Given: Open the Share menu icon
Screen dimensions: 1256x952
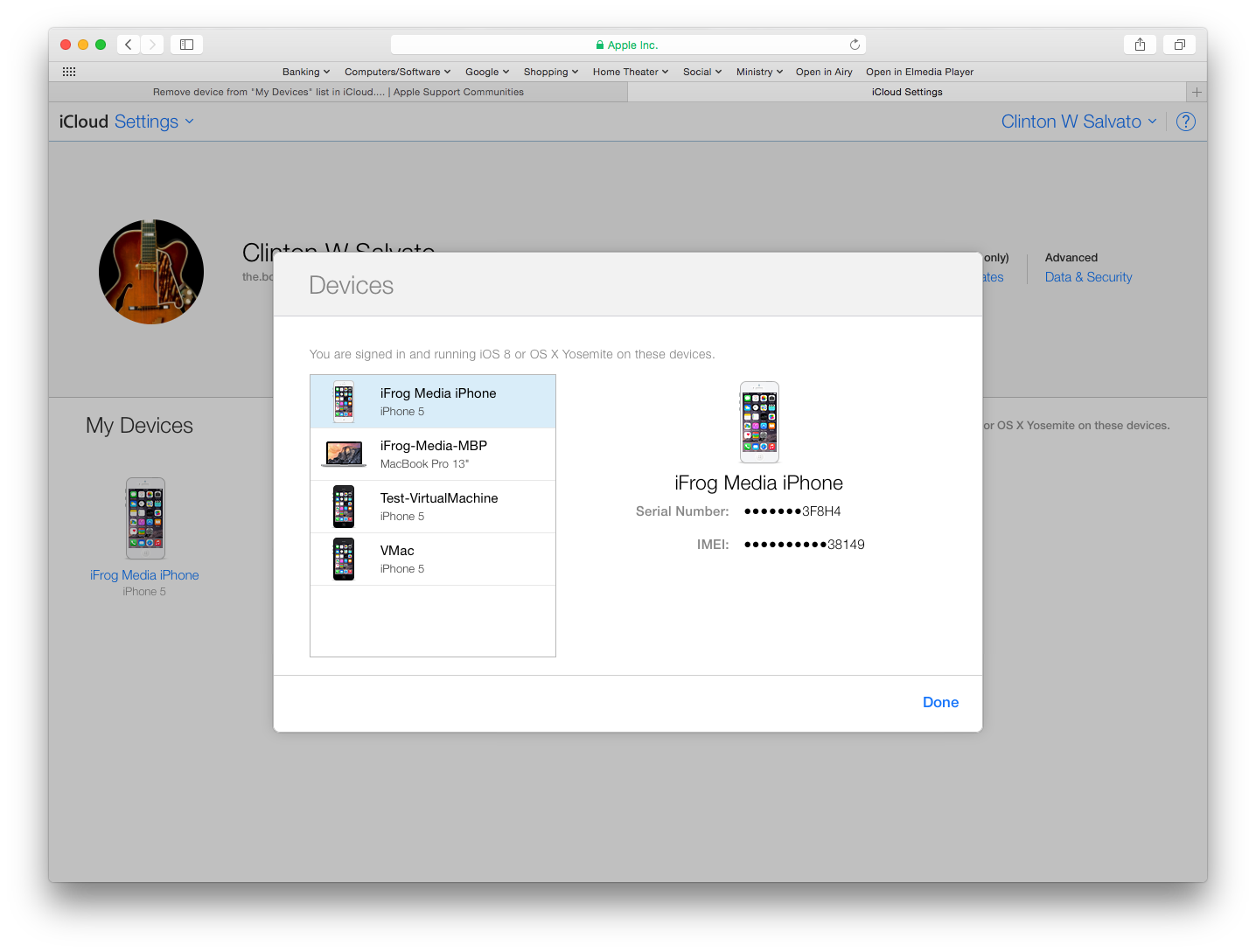Looking at the screenshot, I should pos(1140,45).
